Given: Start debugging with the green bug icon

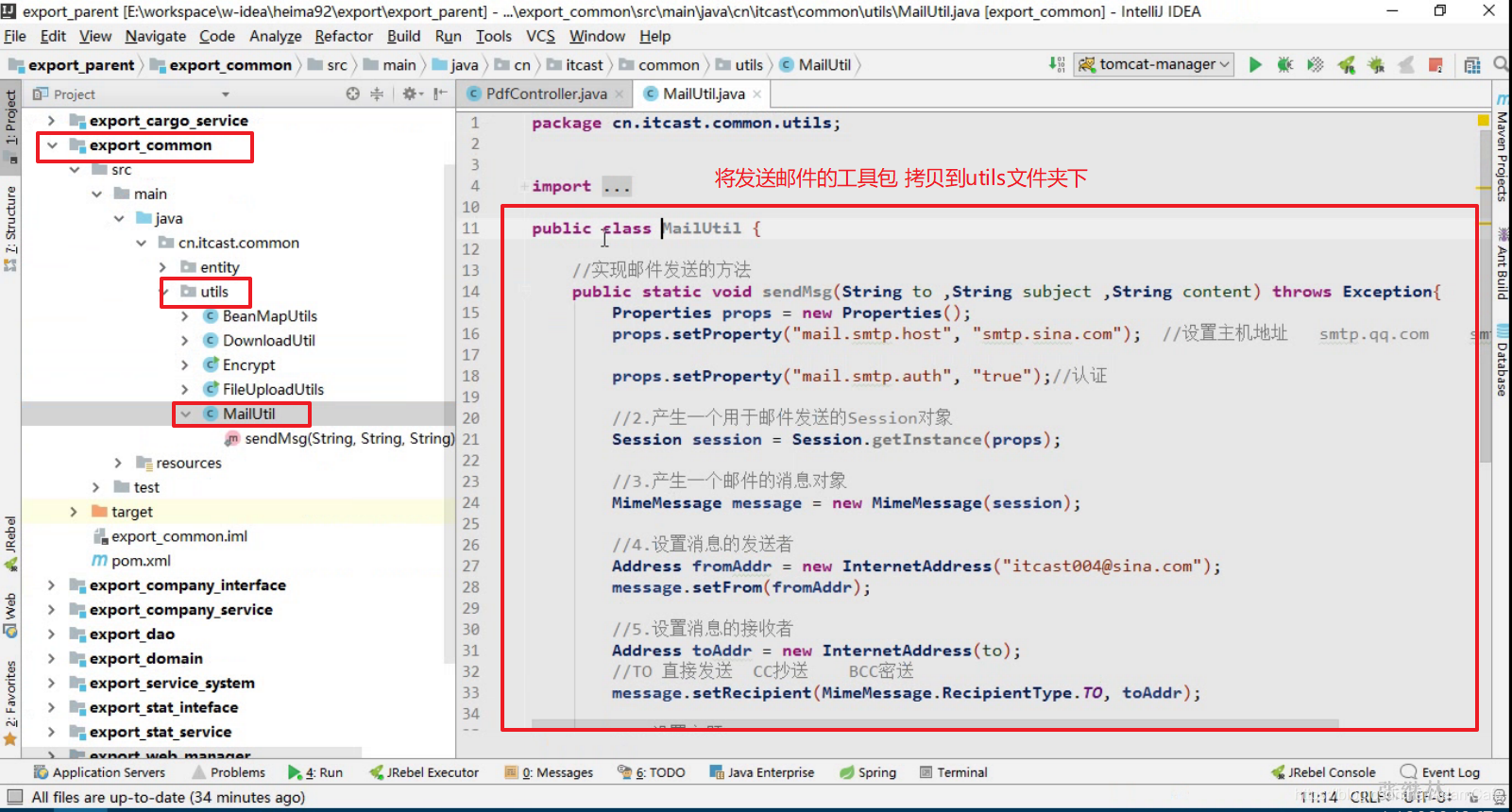Looking at the screenshot, I should pos(1284,64).
